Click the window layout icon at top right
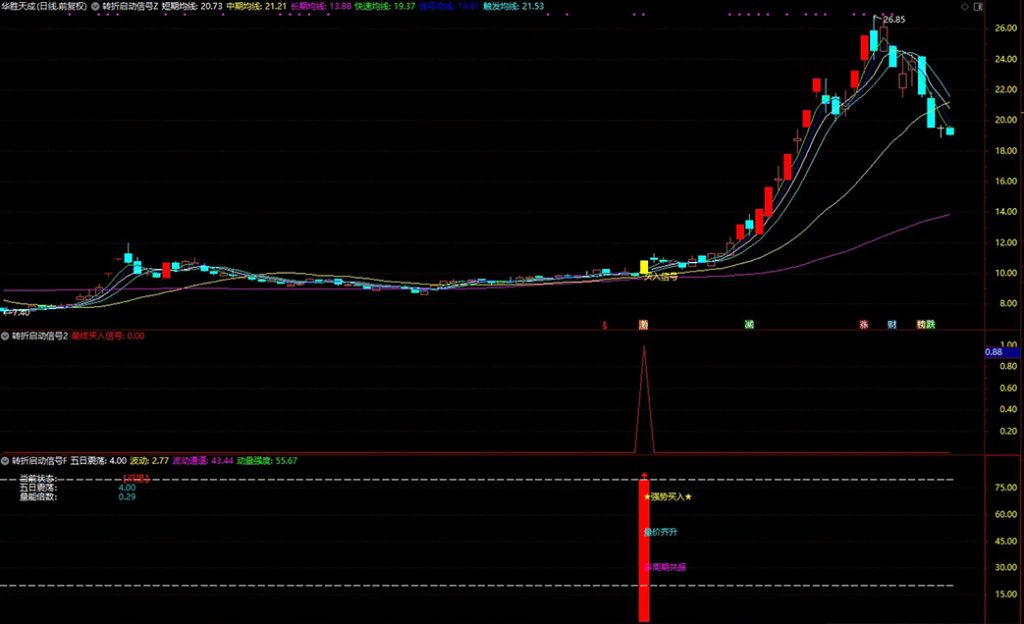Viewport: 1024px width, 624px height. click(977, 6)
